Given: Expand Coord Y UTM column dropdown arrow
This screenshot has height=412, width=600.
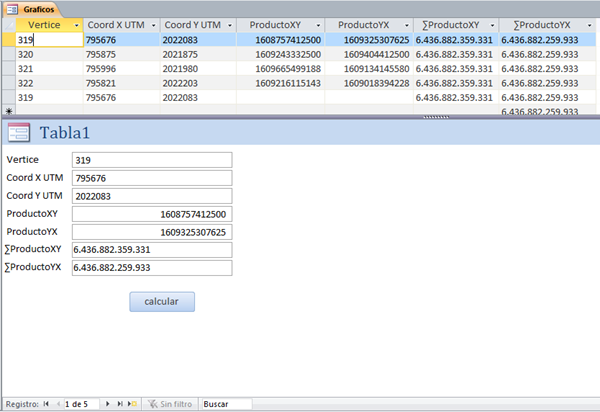Looking at the screenshot, I should [x=231, y=24].
